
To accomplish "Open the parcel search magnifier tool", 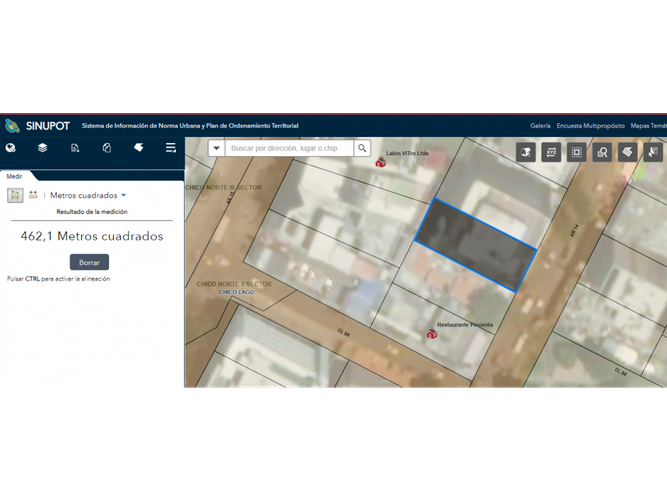I will [602, 152].
